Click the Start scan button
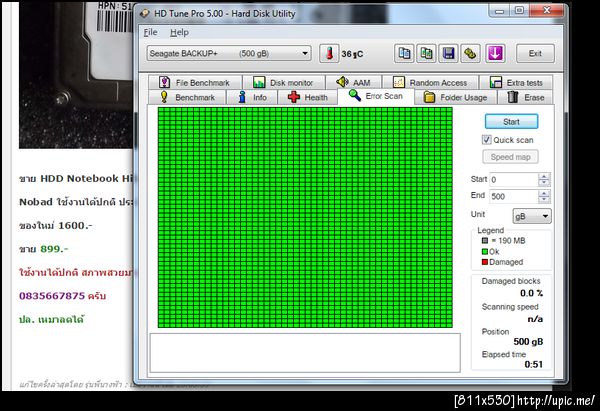 511,122
